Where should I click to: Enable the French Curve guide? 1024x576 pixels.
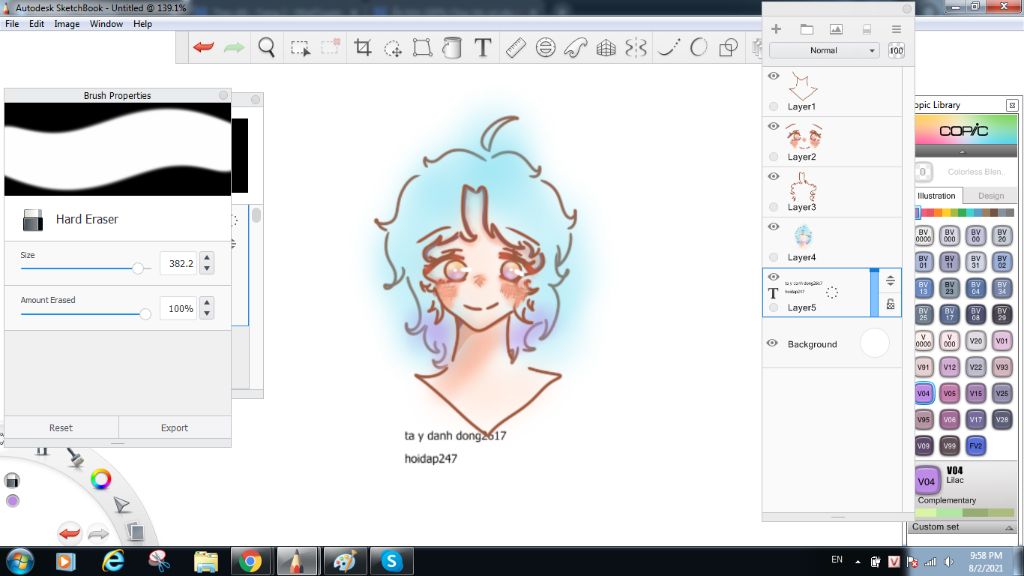576,47
